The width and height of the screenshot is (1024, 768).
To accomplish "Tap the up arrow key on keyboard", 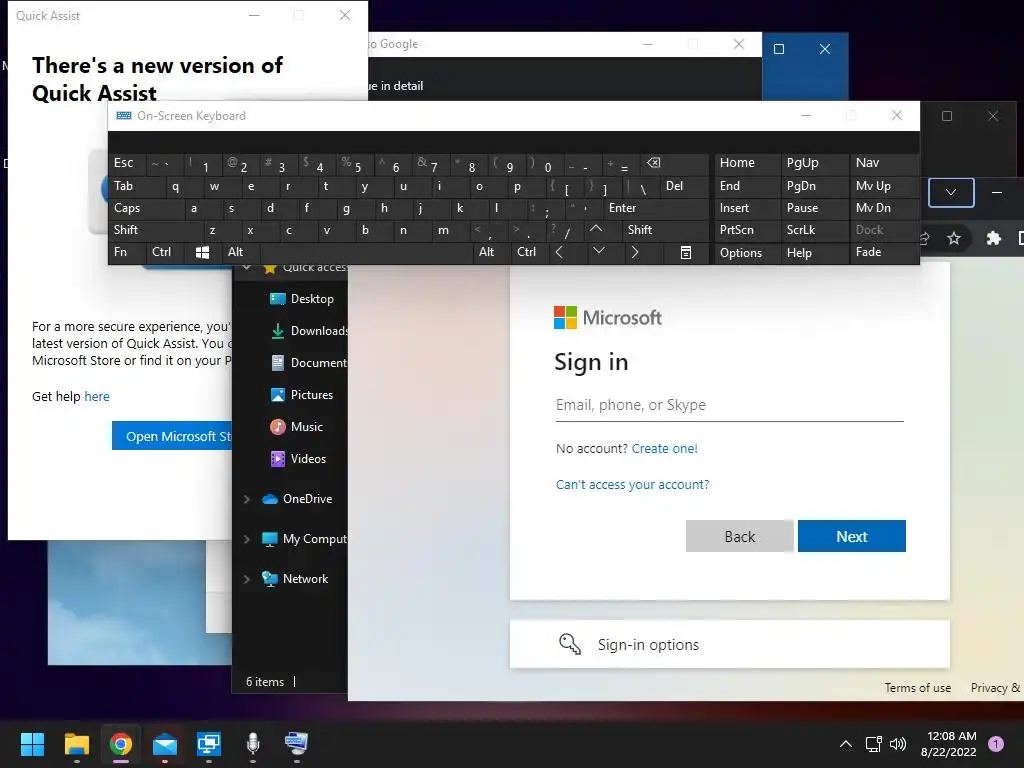I will [596, 229].
